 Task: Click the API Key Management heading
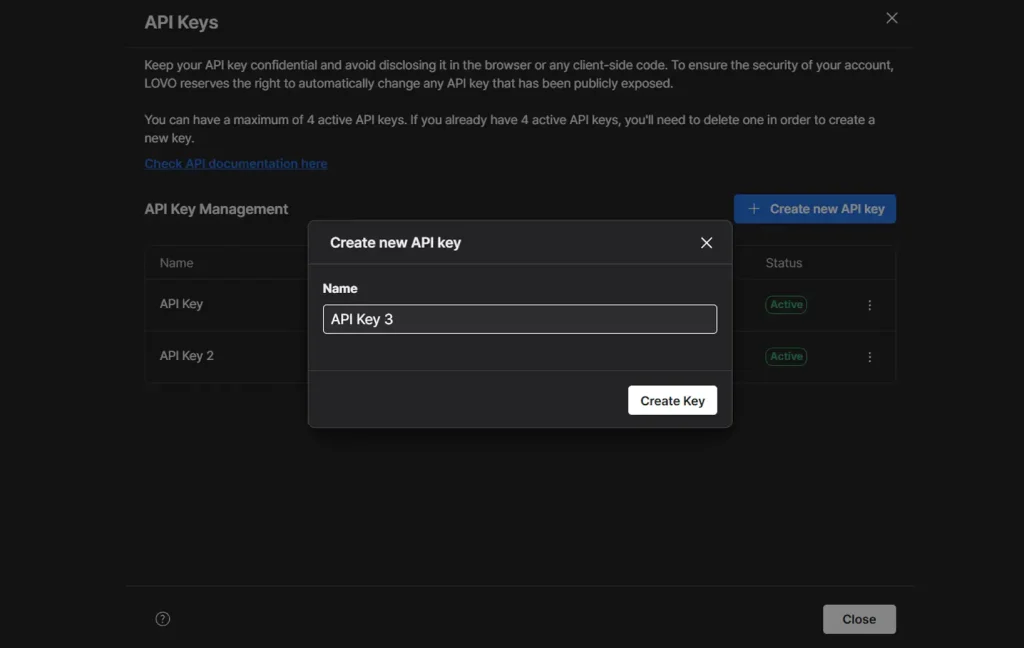[216, 209]
